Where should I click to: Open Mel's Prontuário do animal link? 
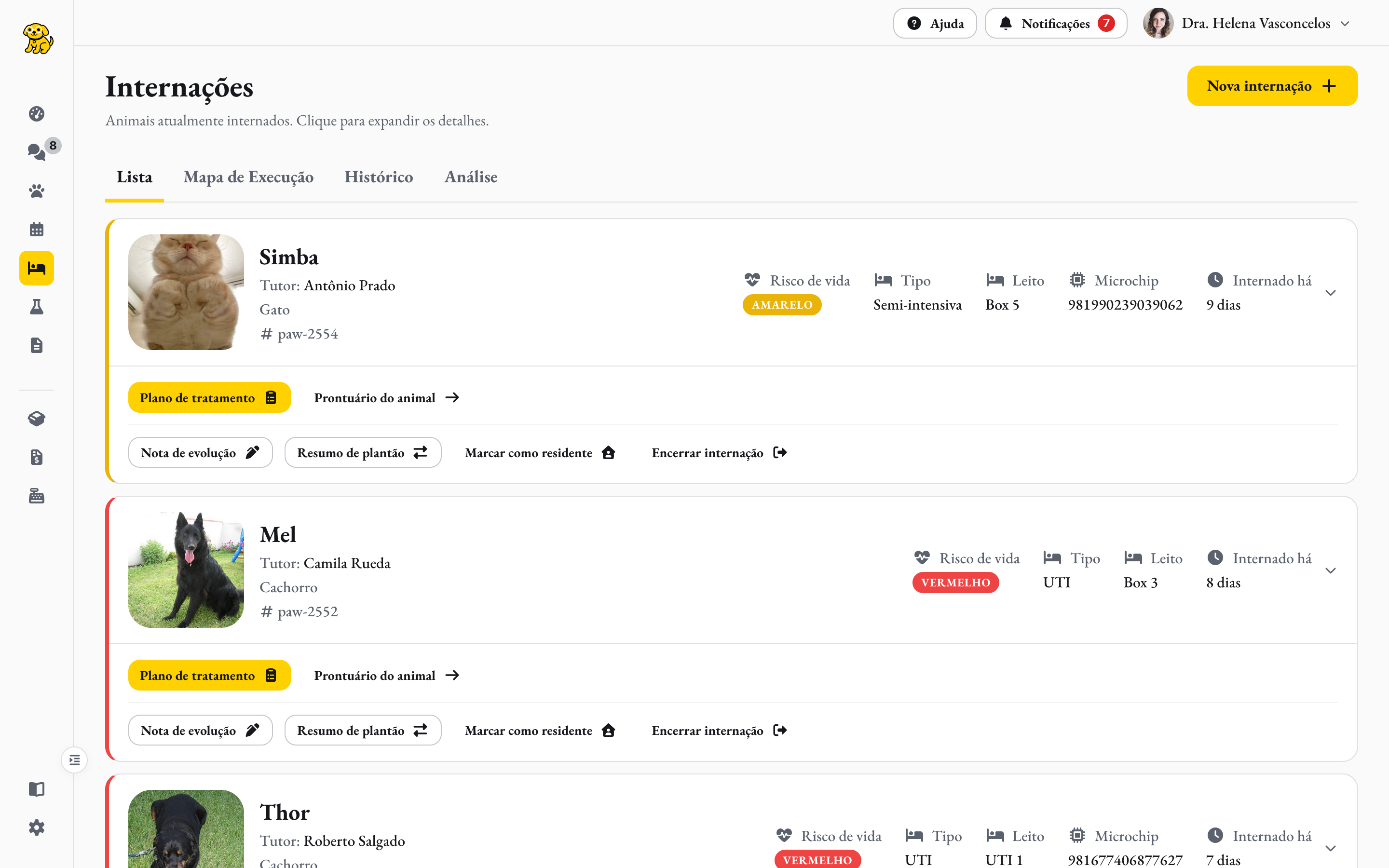(386, 676)
